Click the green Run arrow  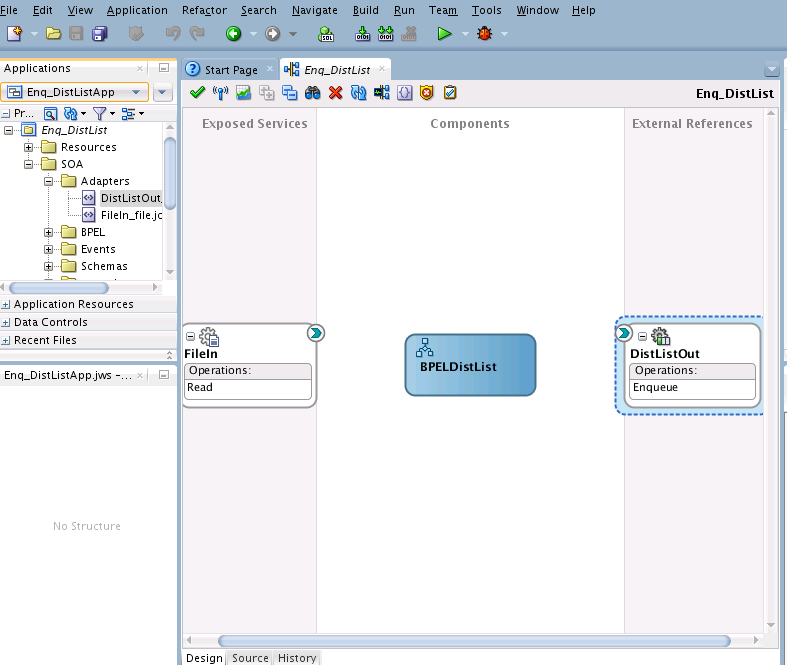click(x=444, y=34)
